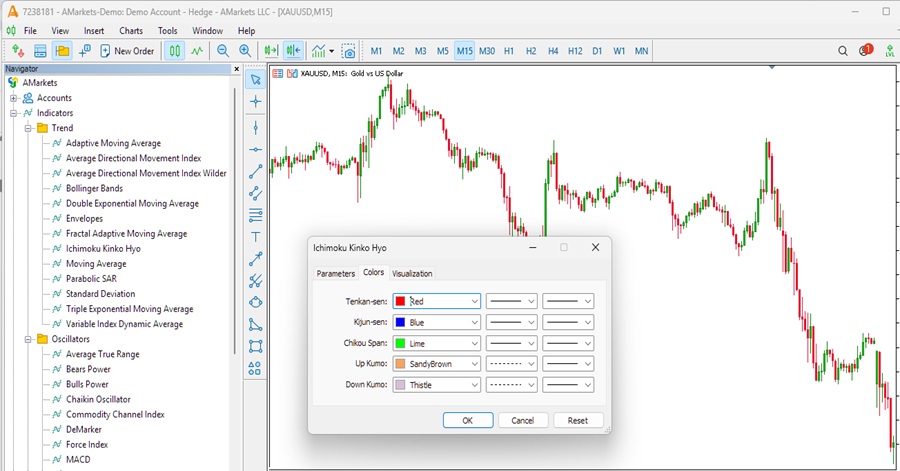Image resolution: width=900 pixels, height=471 pixels.
Task: Click the screenshot camera toolbar icon
Action: (348, 51)
